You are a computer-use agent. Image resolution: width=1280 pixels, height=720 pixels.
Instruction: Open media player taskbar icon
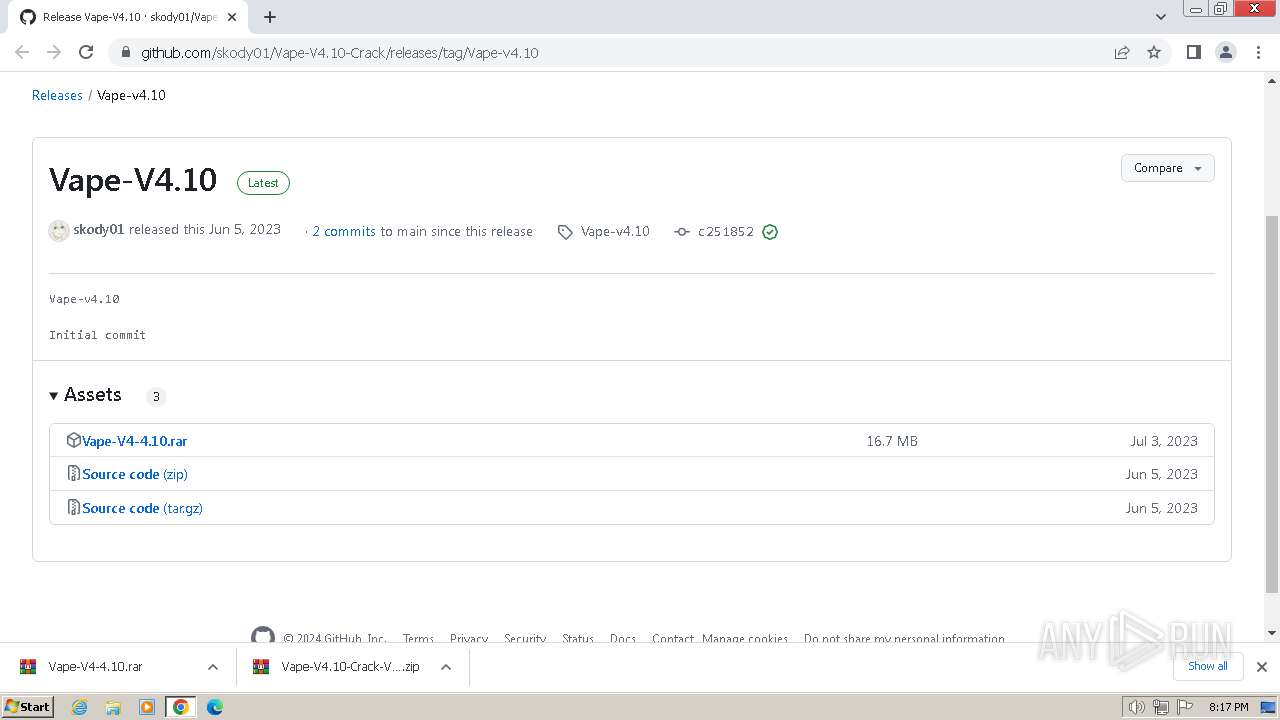pos(147,707)
